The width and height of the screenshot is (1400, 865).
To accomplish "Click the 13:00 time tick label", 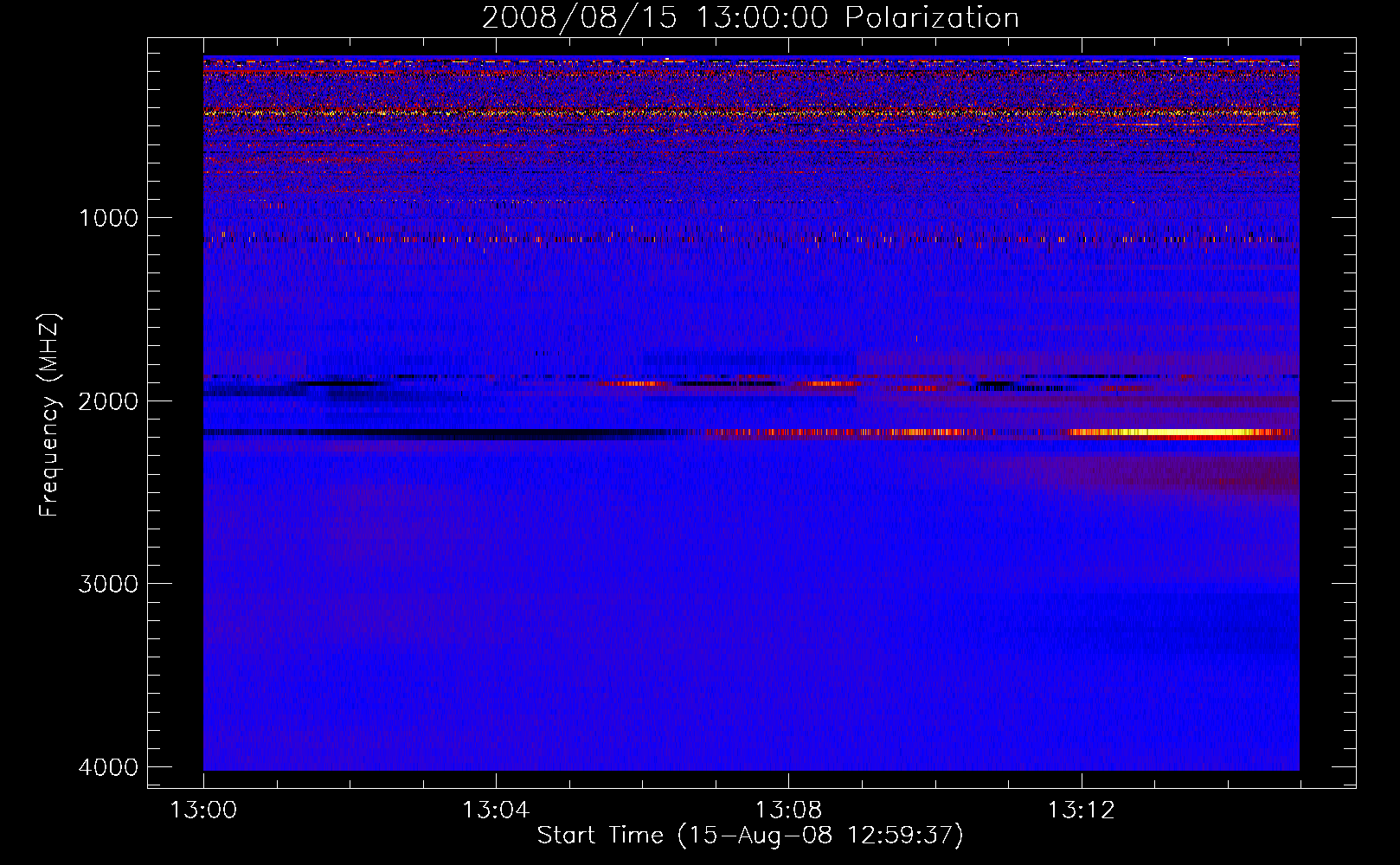I will [x=203, y=811].
